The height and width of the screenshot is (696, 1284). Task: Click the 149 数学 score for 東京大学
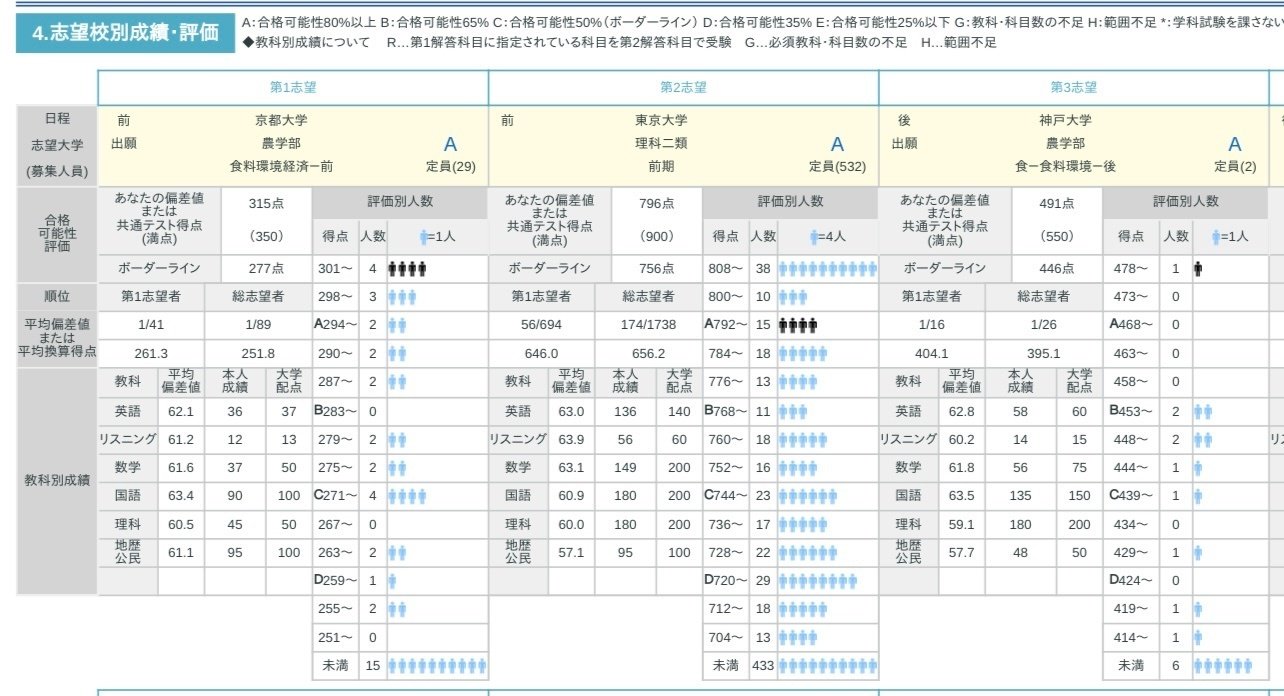625,467
